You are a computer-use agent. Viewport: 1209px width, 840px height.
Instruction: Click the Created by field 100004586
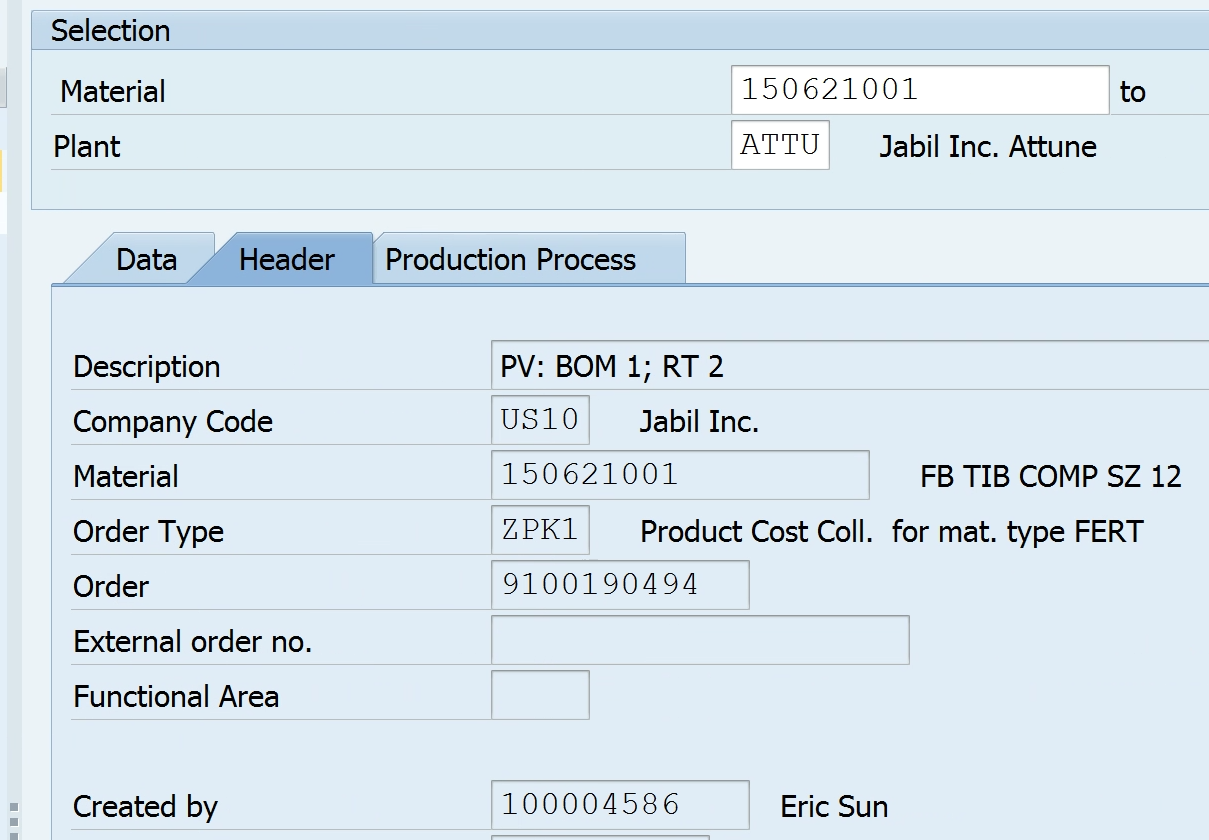click(x=619, y=805)
